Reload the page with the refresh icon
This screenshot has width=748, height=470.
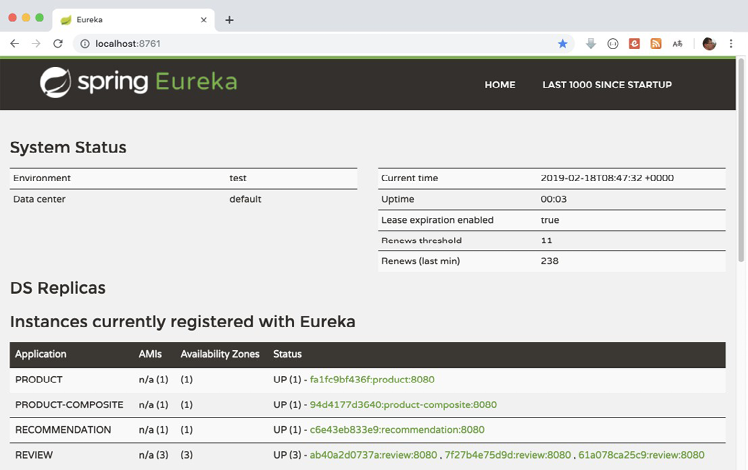(x=58, y=43)
